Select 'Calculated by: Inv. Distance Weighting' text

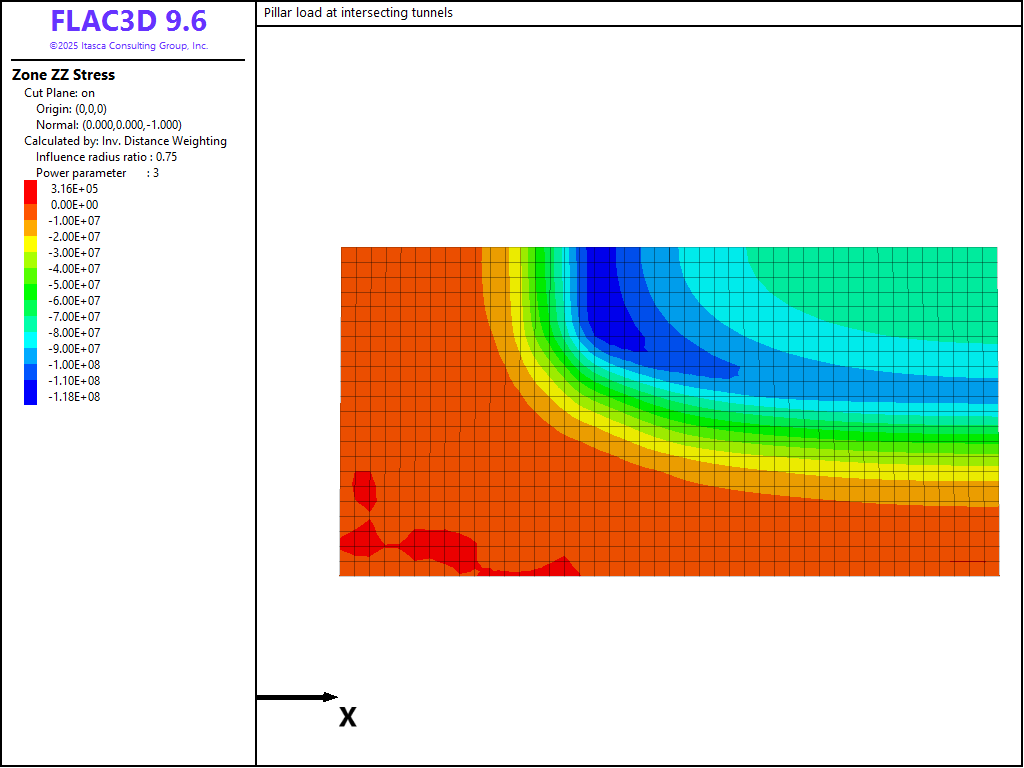tap(125, 141)
